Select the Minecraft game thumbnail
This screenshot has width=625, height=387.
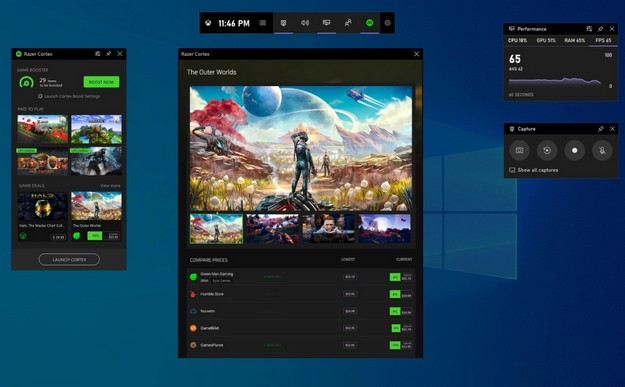[96, 129]
